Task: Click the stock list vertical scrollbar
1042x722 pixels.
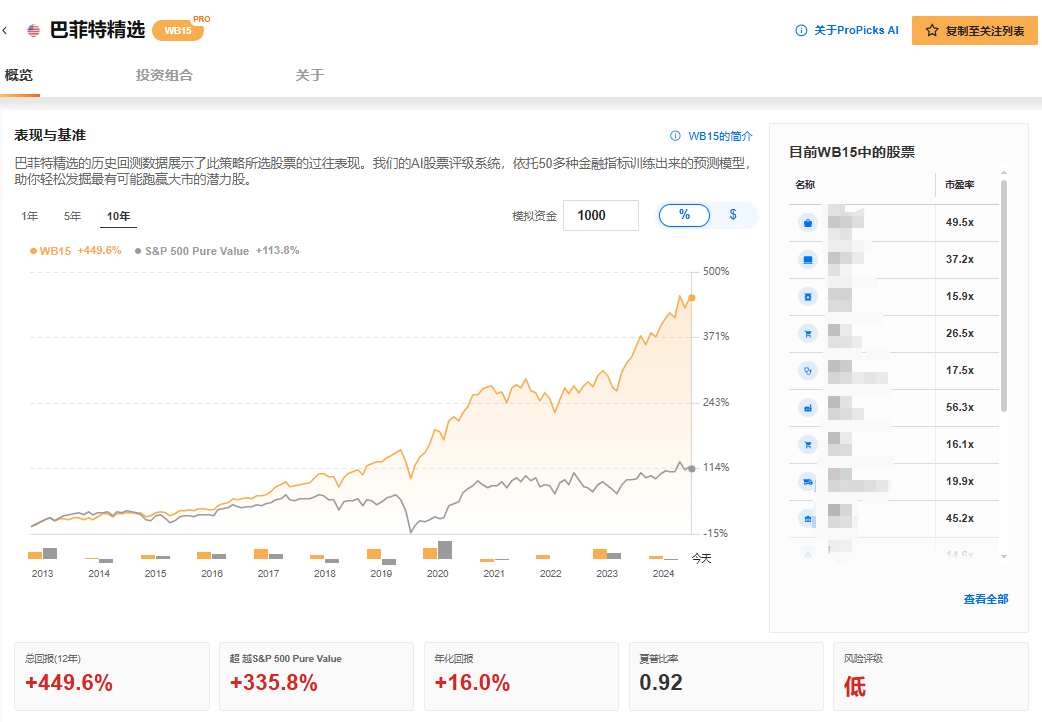Action: point(1004,300)
